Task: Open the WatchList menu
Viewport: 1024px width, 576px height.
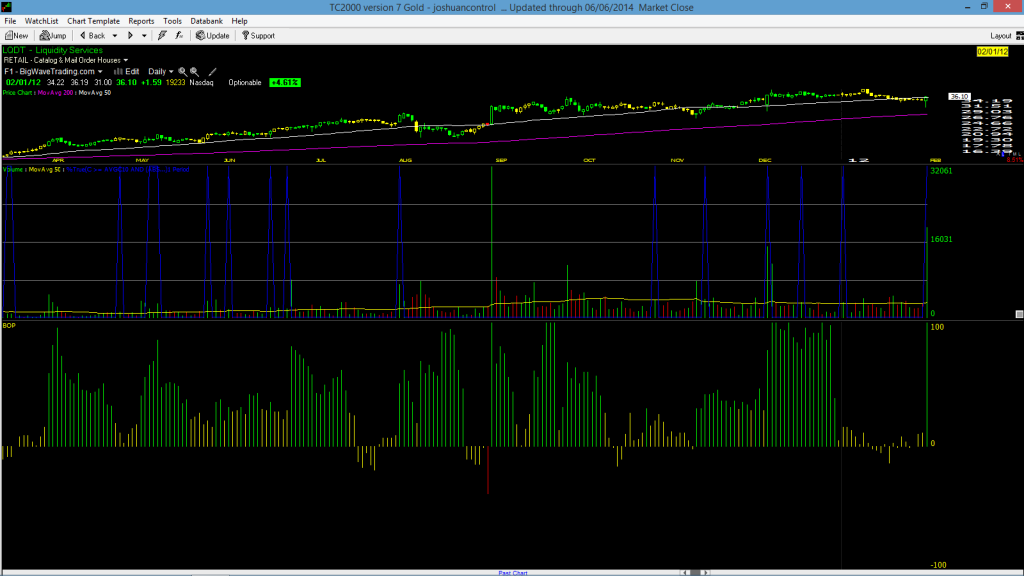Action: [x=41, y=21]
